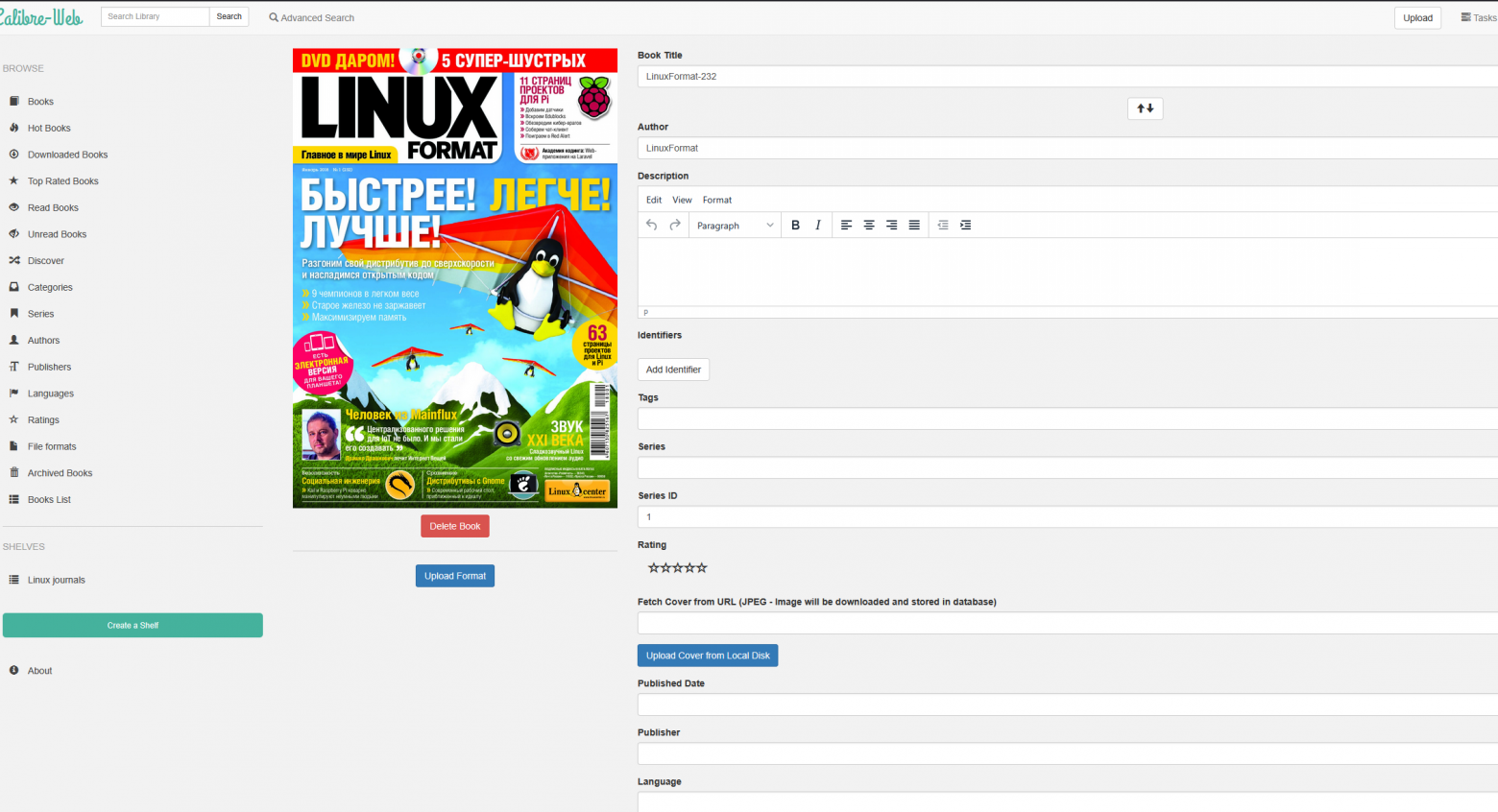Open Advanced Search
Image resolution: width=1498 pixels, height=812 pixels.
(312, 17)
